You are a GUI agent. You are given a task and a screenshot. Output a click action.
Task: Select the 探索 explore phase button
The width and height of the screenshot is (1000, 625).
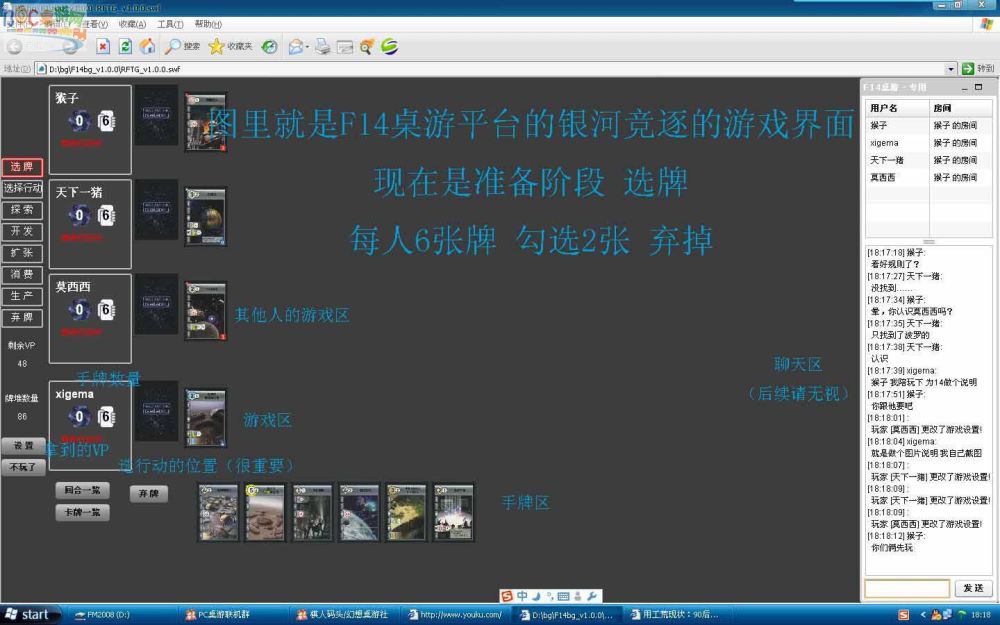[x=22, y=210]
